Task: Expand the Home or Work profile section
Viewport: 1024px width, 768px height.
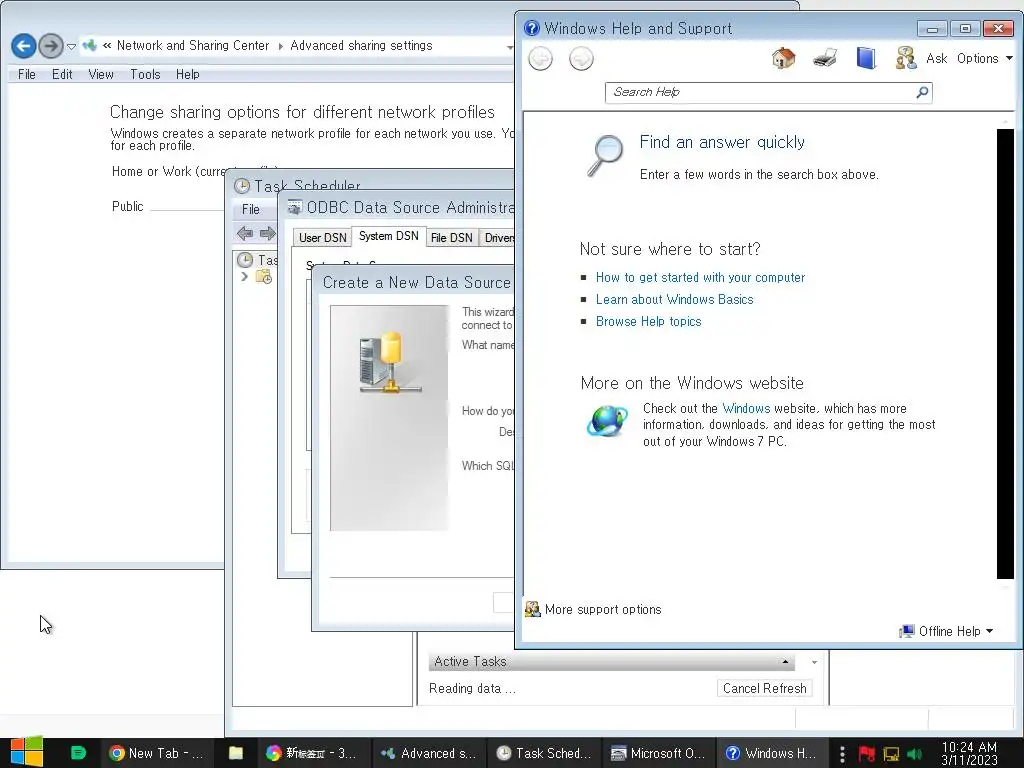Action: pos(167,172)
